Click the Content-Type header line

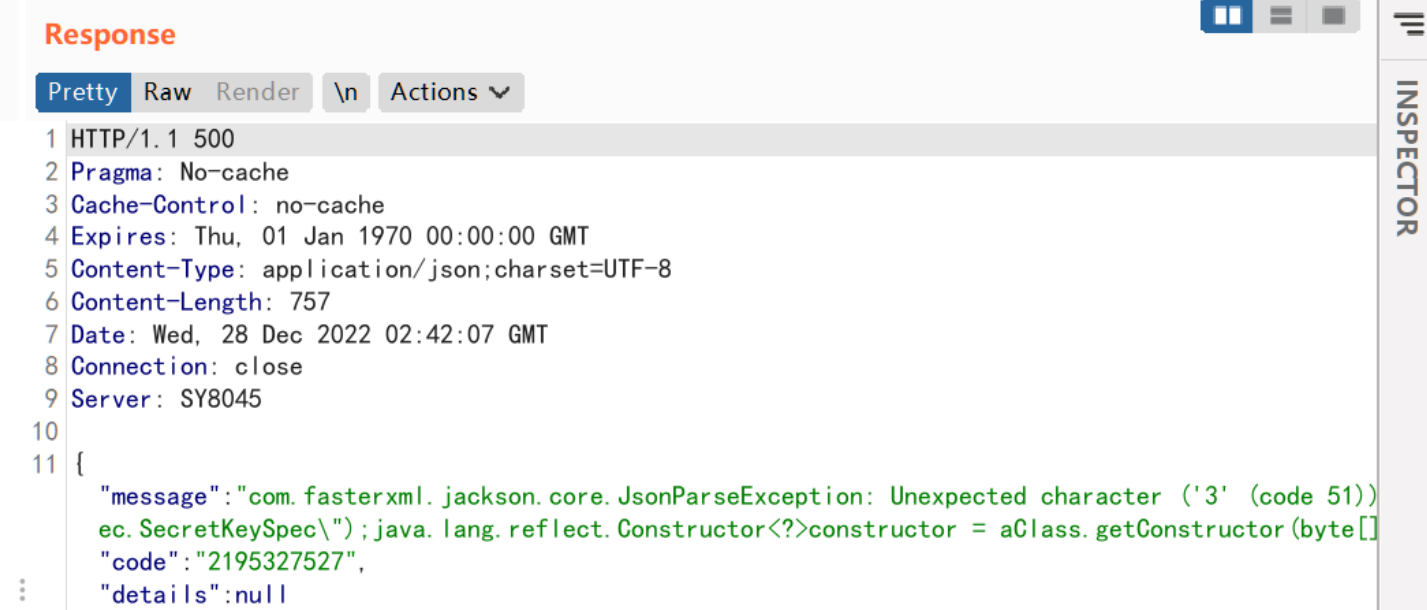(x=370, y=269)
